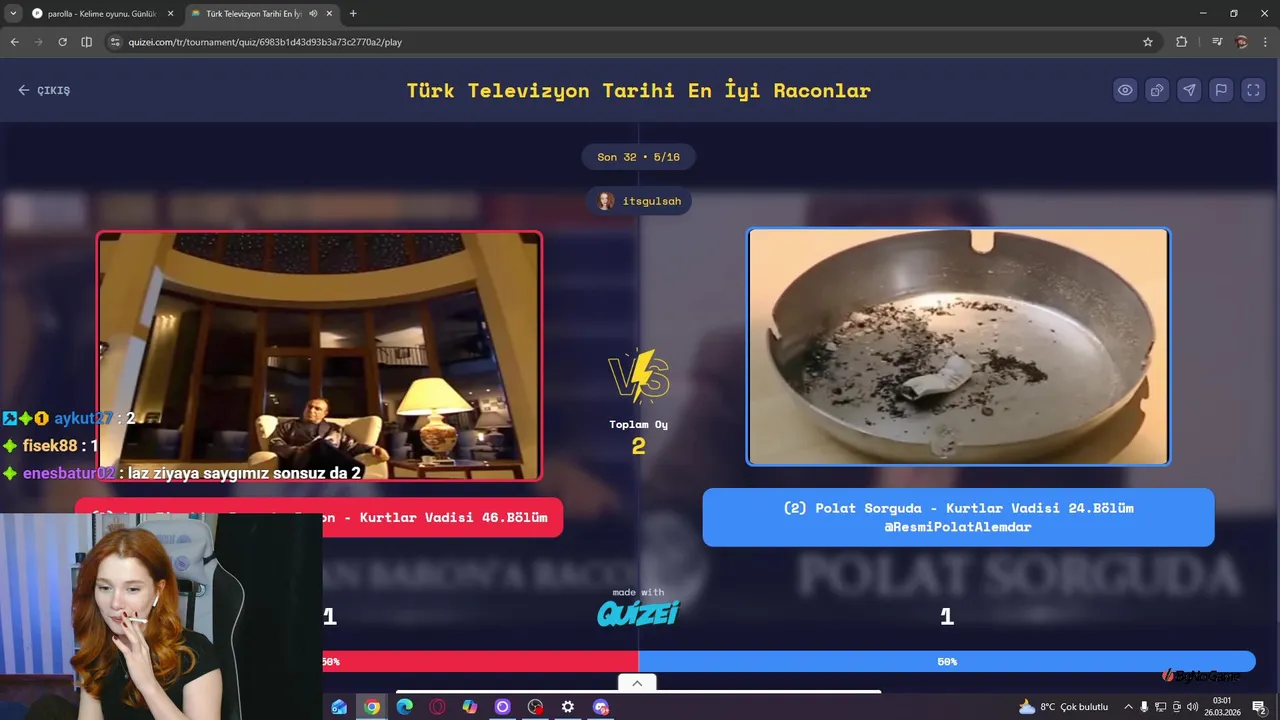
Task: View site information icon in address bar
Action: (x=115, y=42)
